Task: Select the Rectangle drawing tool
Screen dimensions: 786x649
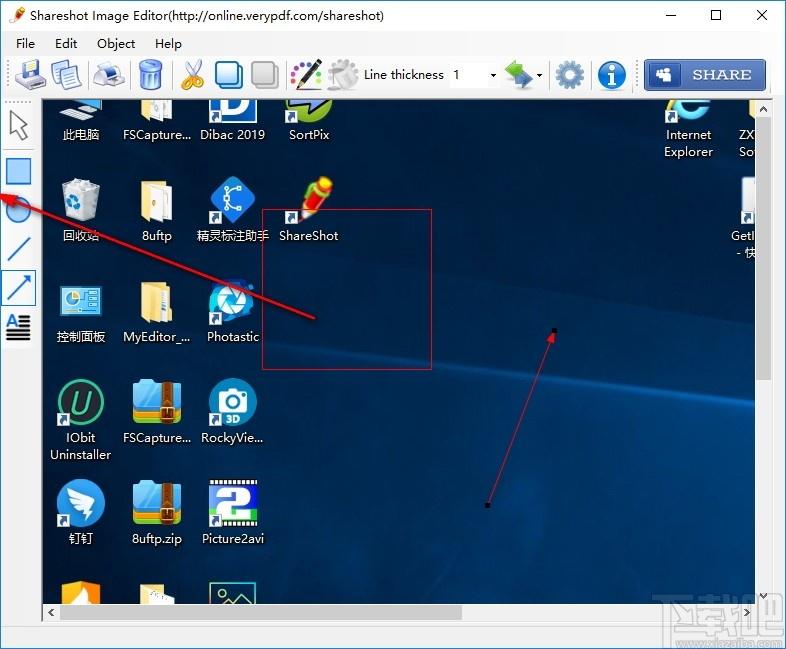Action: click(x=19, y=171)
